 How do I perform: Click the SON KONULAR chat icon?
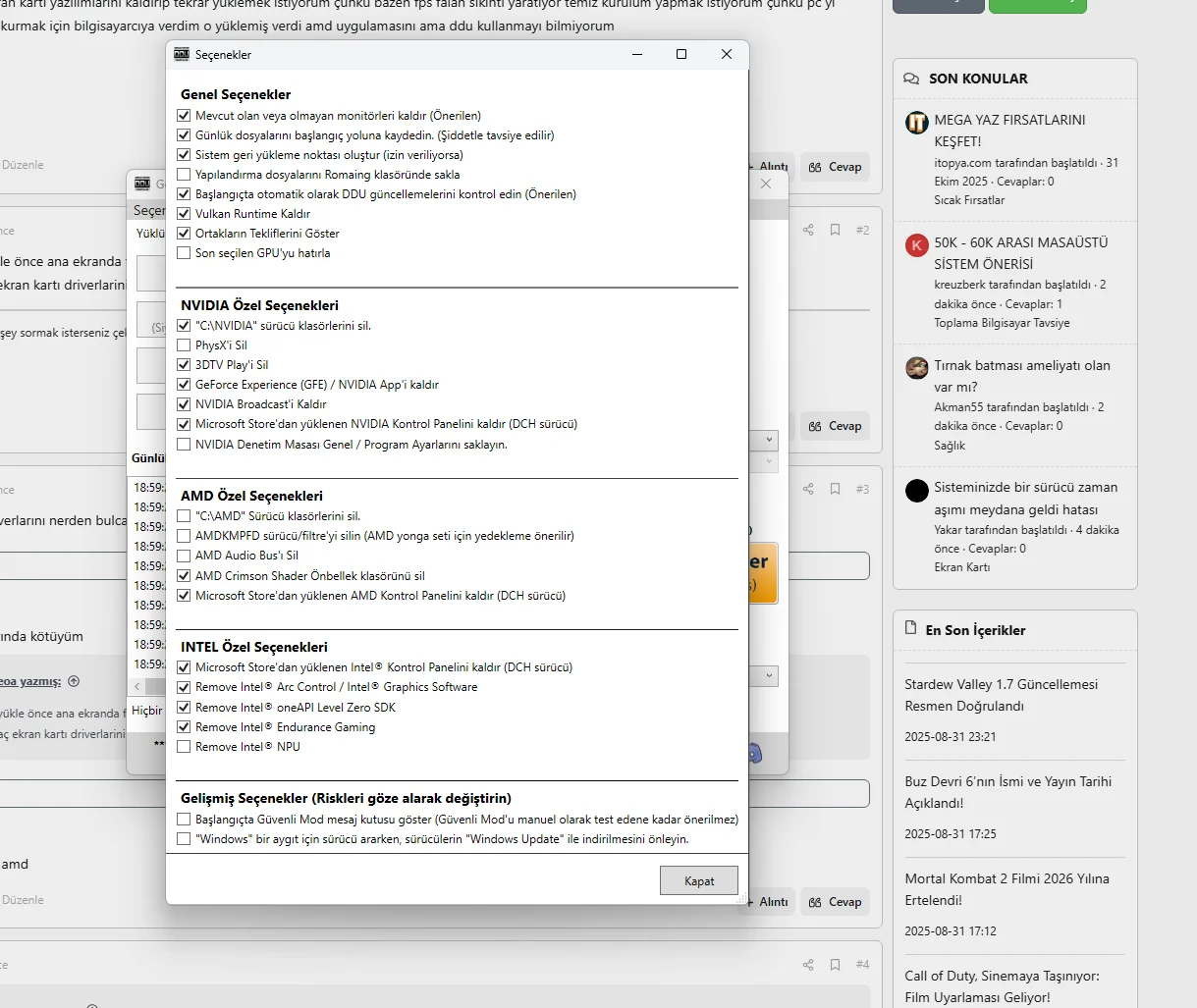click(911, 79)
